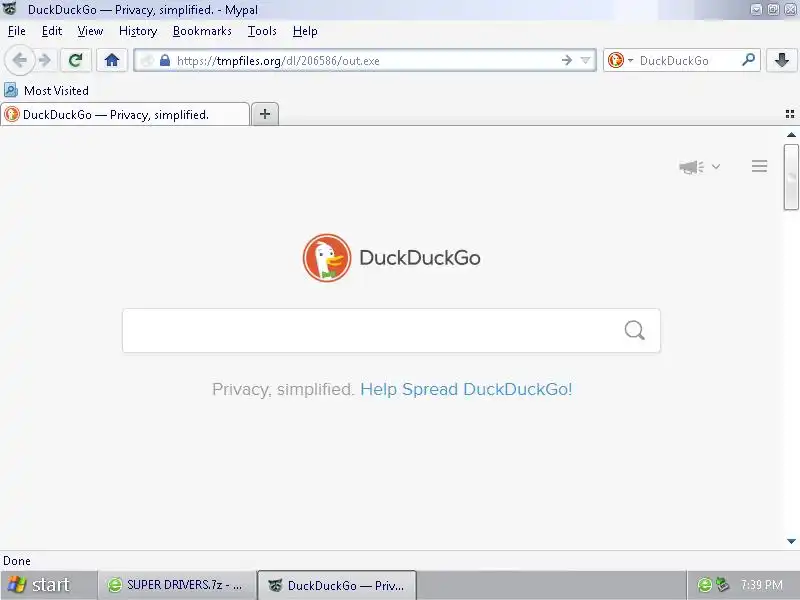Open the list all tabs grid button
Screen dimensions: 800x600
pyautogui.click(x=790, y=114)
